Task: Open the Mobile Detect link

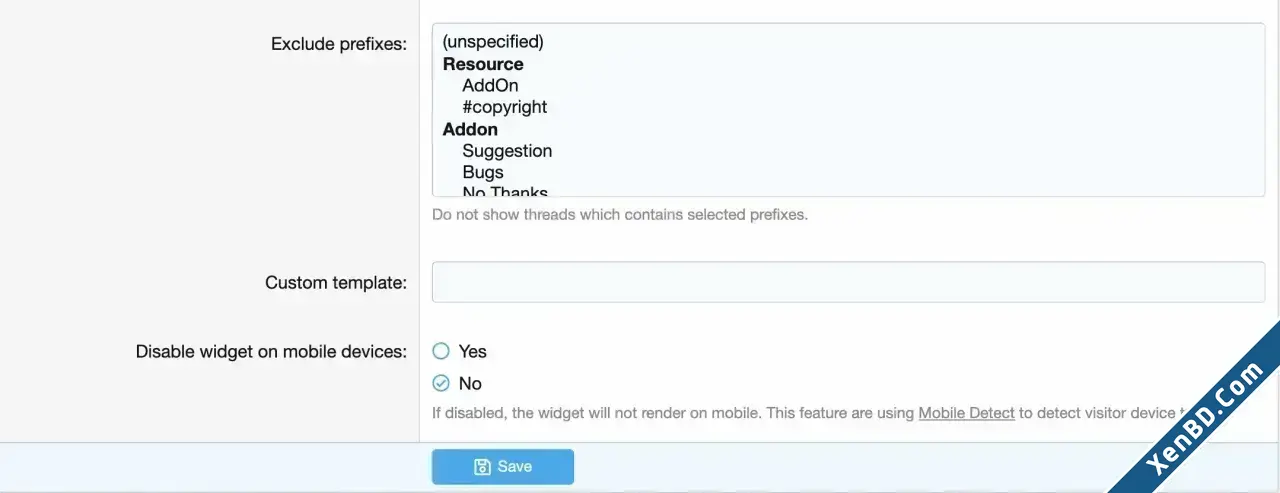Action: (x=966, y=412)
